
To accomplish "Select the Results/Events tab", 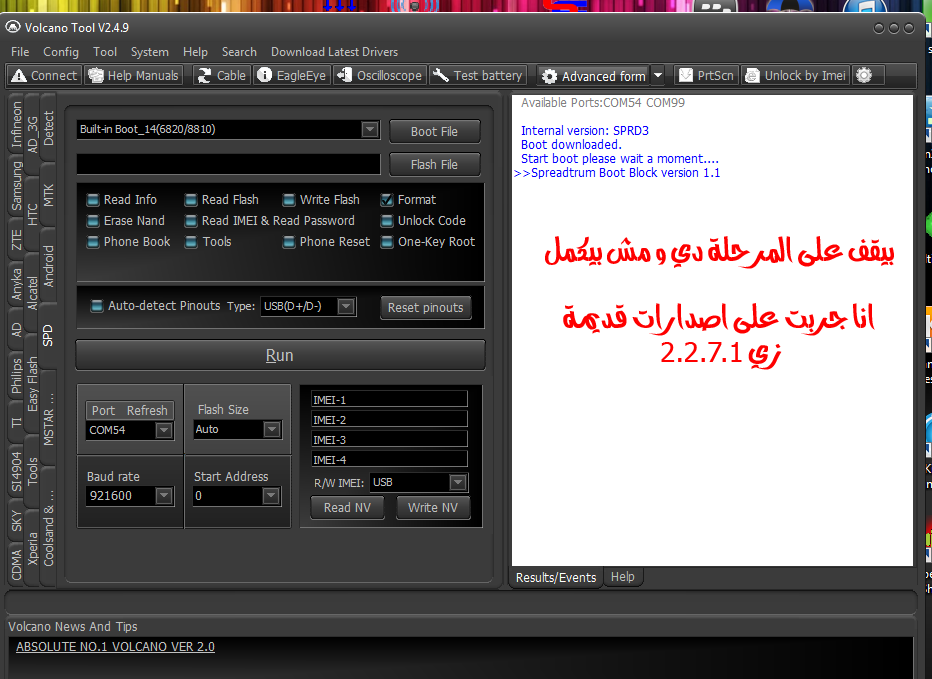I will point(556,577).
